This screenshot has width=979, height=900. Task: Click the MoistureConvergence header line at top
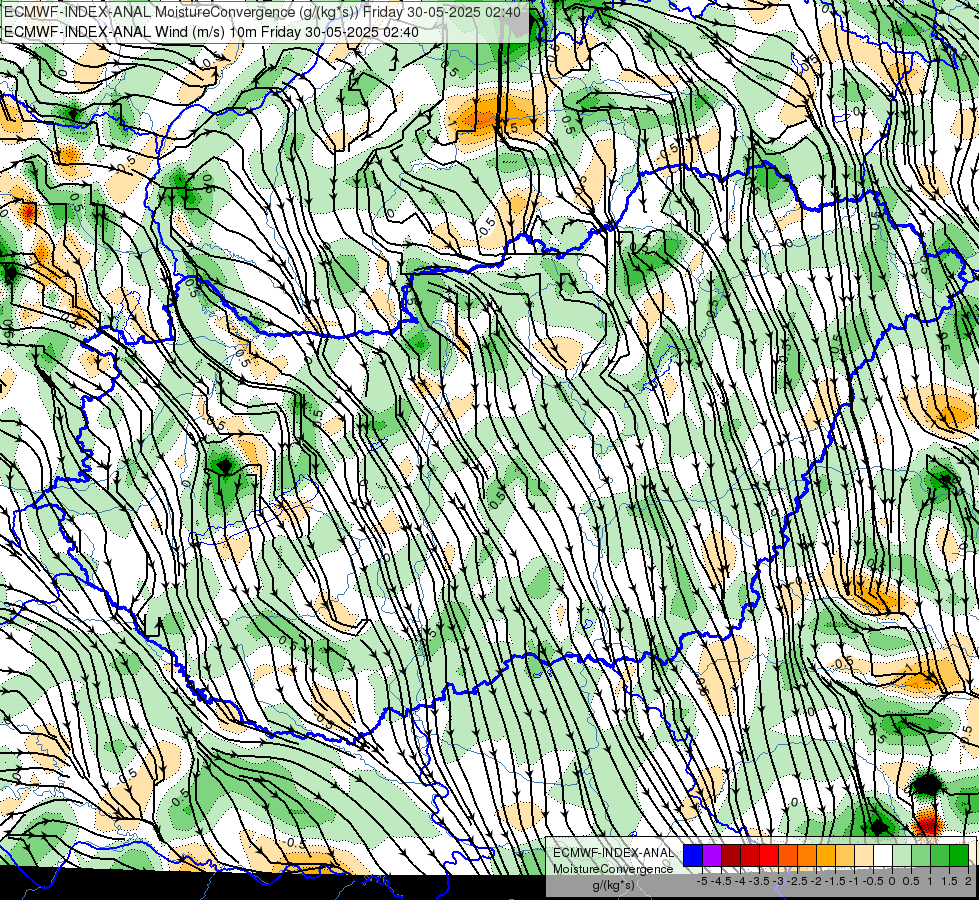point(263,12)
